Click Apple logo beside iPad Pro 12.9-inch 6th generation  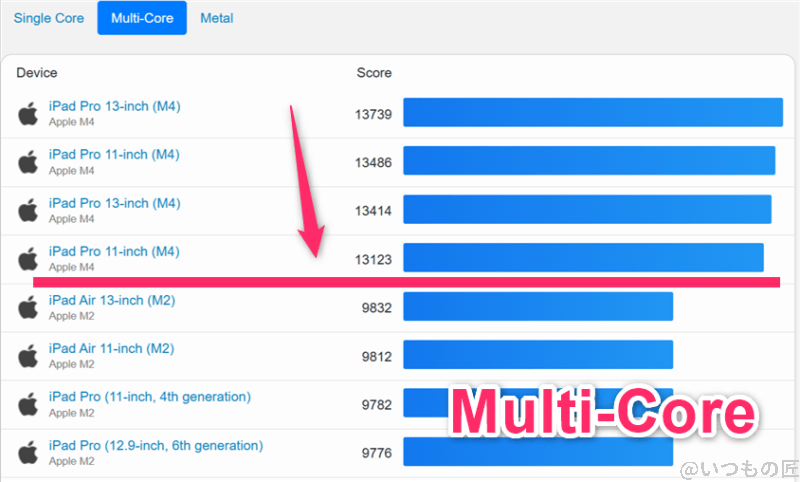pyautogui.click(x=28, y=452)
